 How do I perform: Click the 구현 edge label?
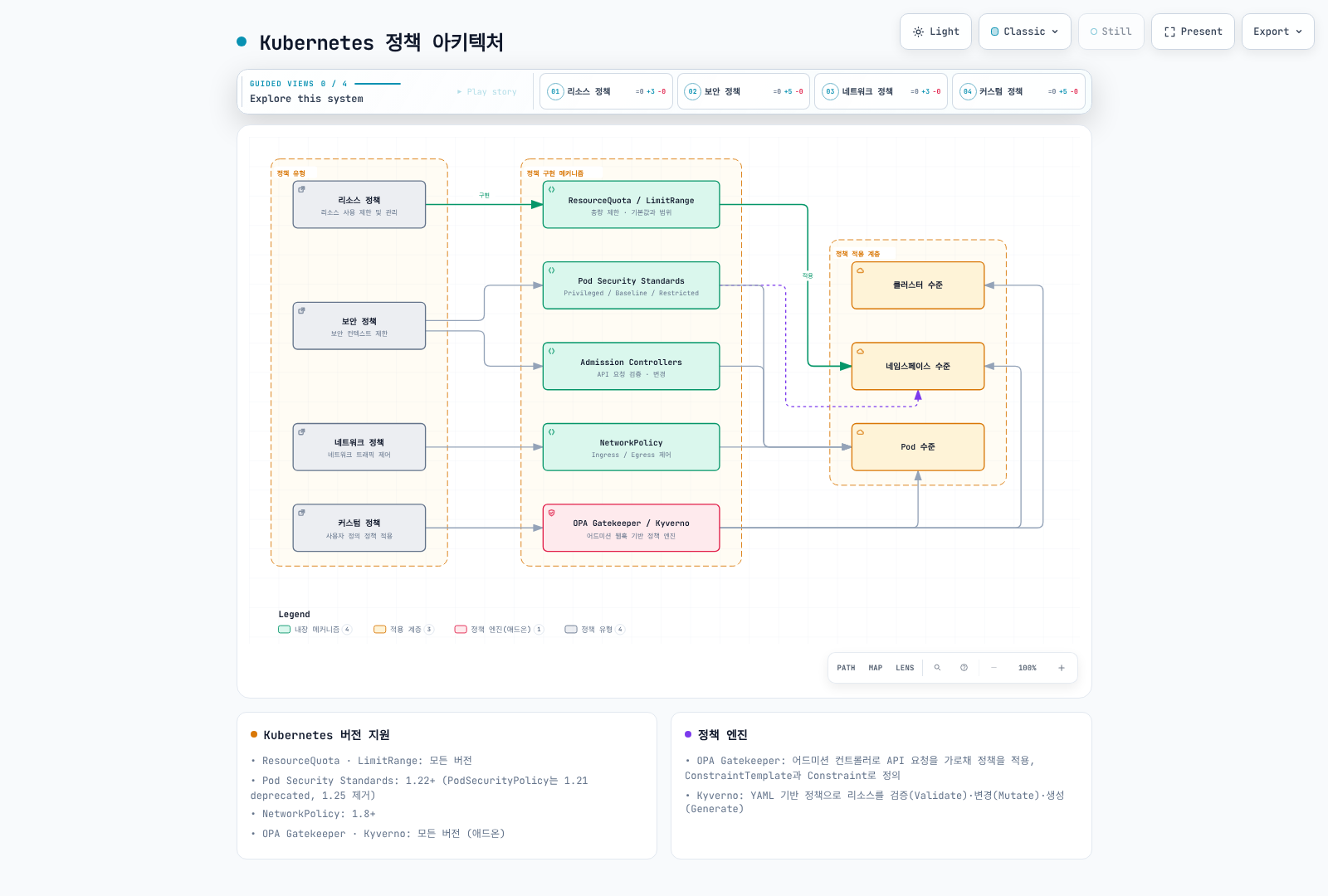(x=484, y=196)
